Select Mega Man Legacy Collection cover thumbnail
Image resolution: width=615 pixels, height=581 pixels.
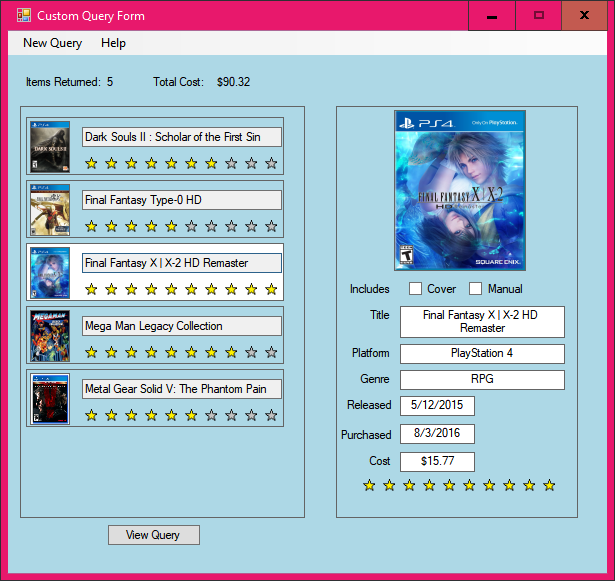pyautogui.click(x=50, y=336)
